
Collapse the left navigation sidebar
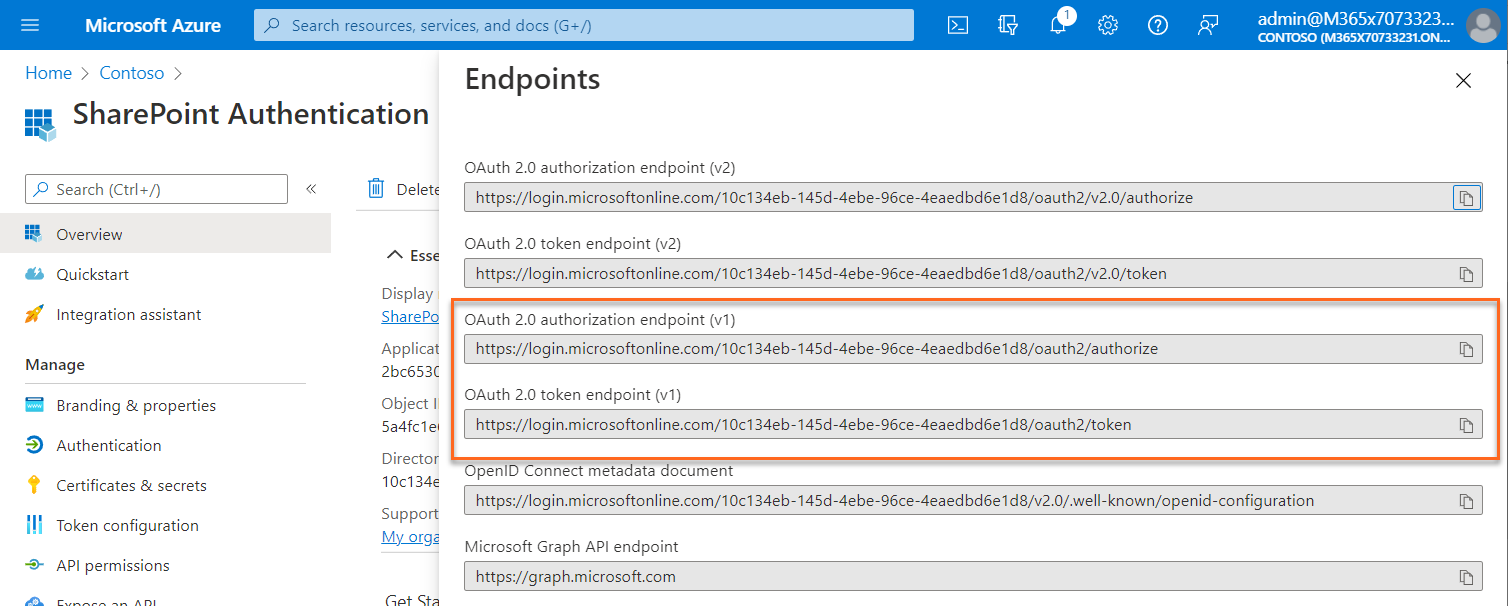coord(311,188)
